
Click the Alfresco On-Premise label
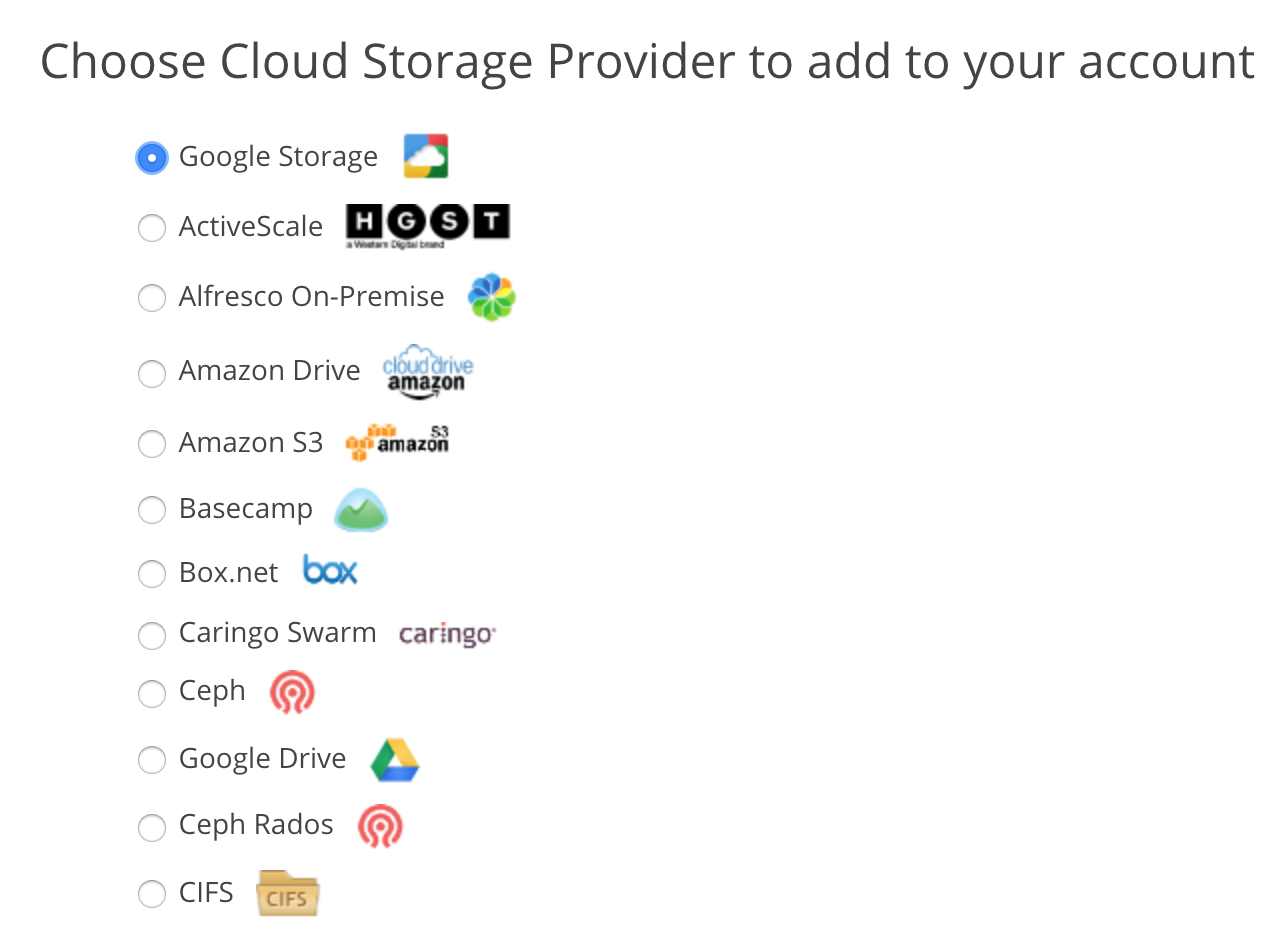(311, 297)
